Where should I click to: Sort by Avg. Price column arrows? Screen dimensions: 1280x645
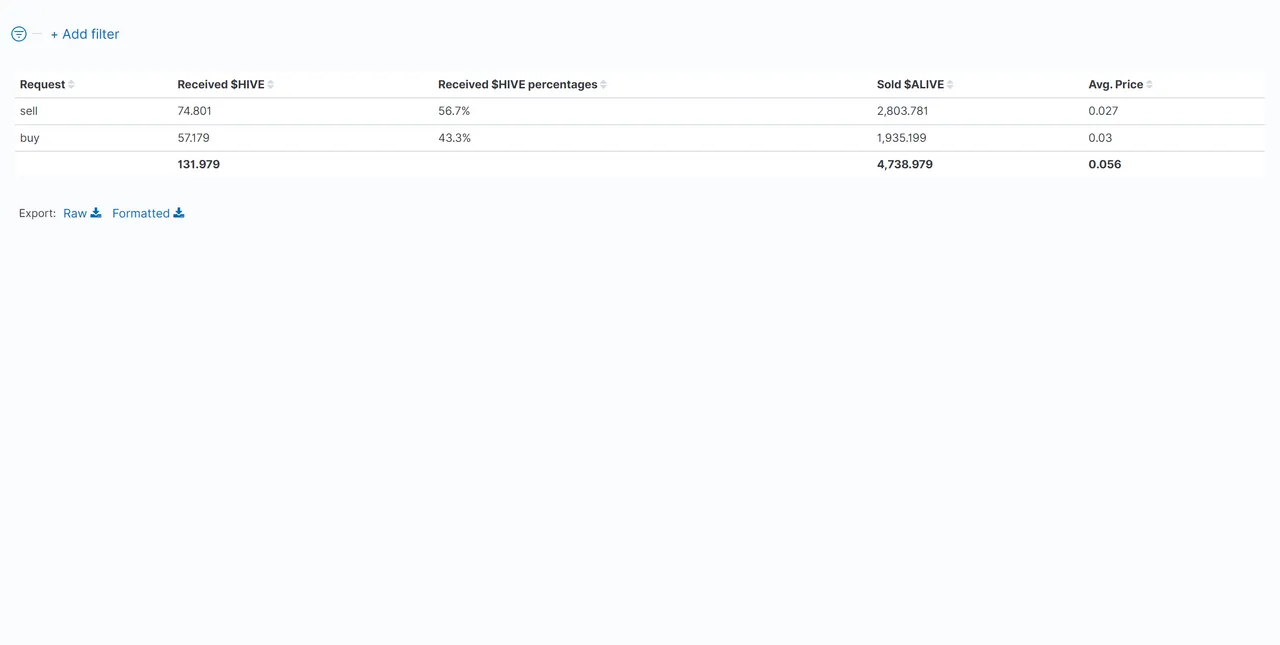coord(1150,85)
